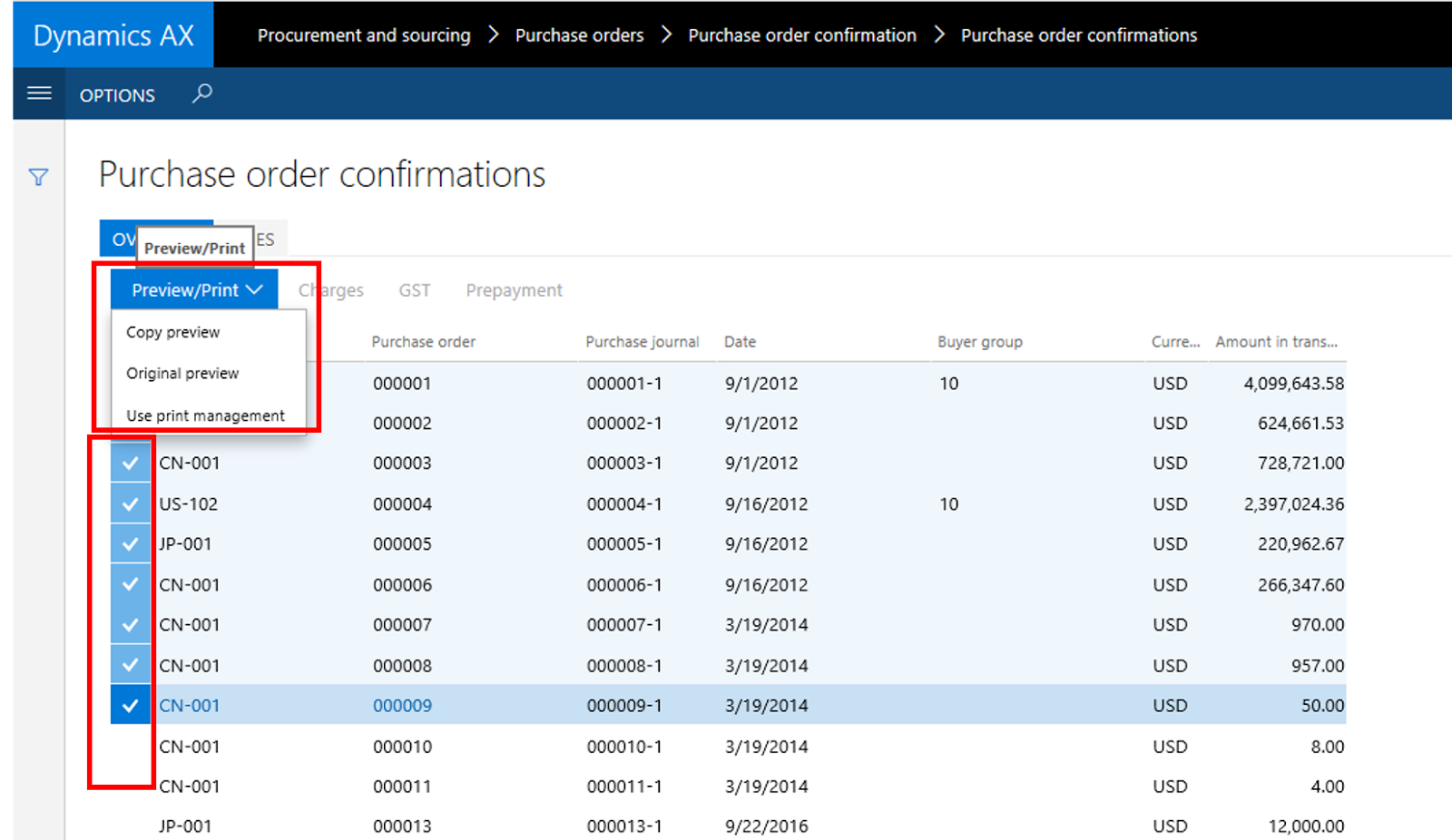Click the Dynamics AX logo

click(x=113, y=34)
